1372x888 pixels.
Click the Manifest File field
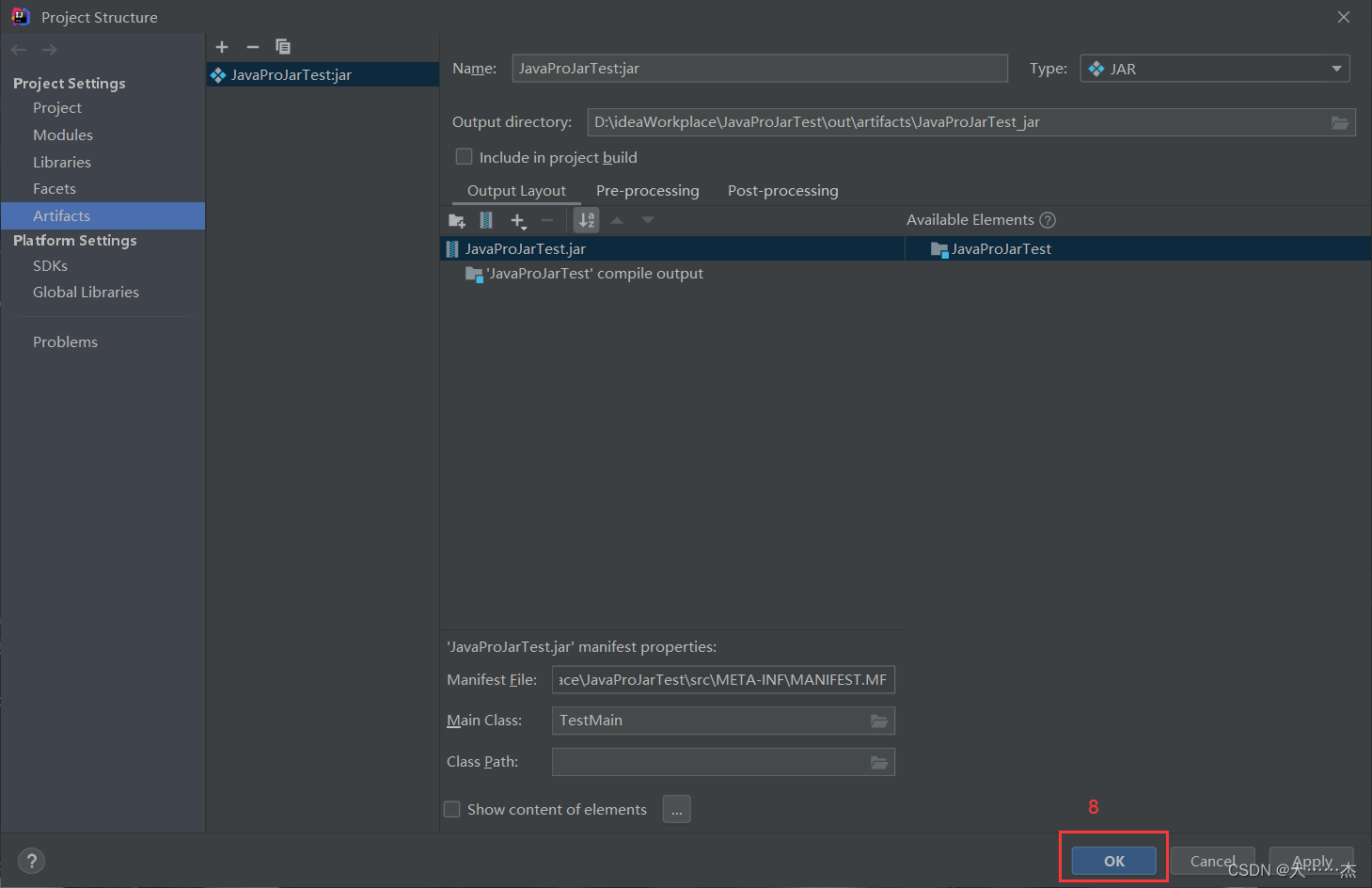(x=723, y=680)
